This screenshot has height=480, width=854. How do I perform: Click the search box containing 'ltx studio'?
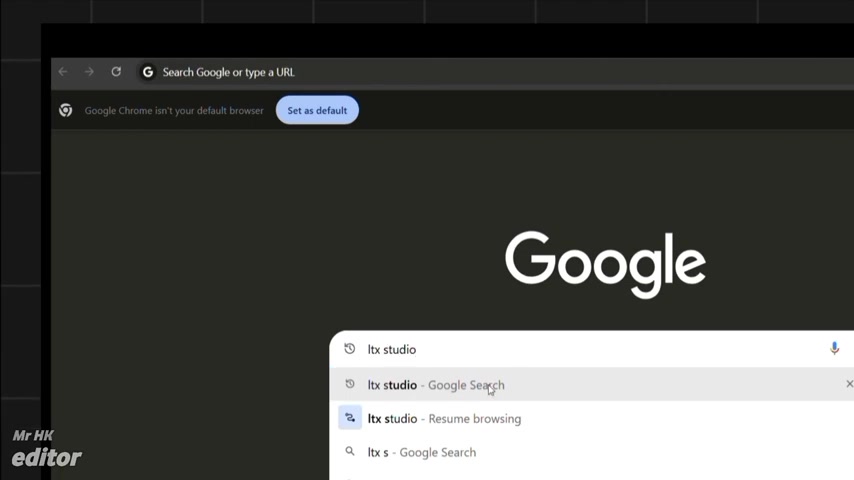[x=591, y=349]
